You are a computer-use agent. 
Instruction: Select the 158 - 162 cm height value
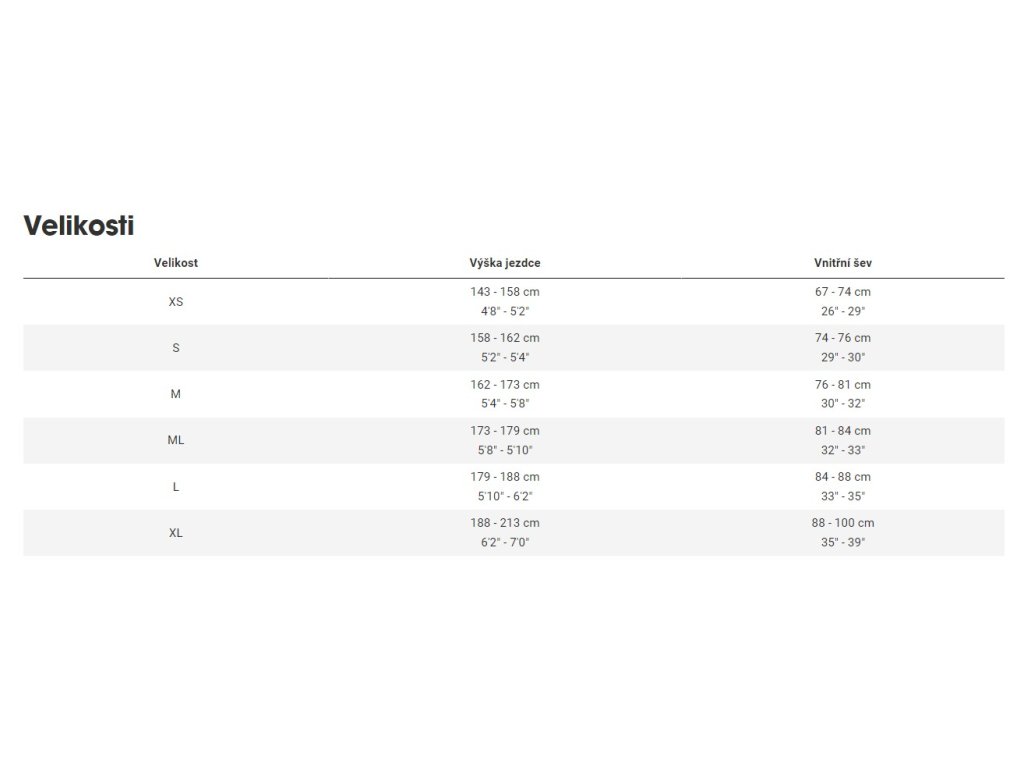pyautogui.click(x=505, y=338)
